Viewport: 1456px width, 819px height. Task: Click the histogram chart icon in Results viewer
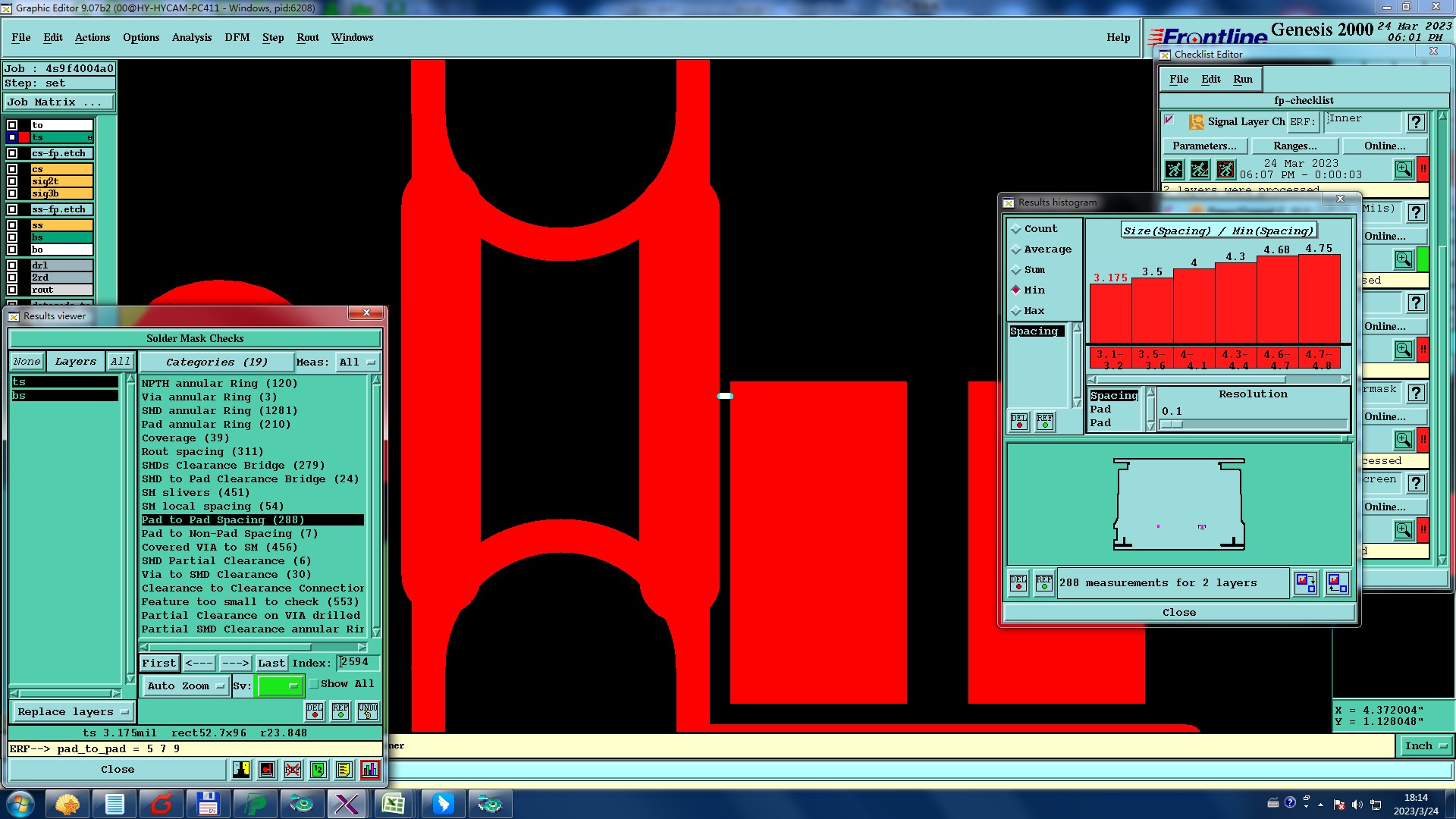click(369, 770)
